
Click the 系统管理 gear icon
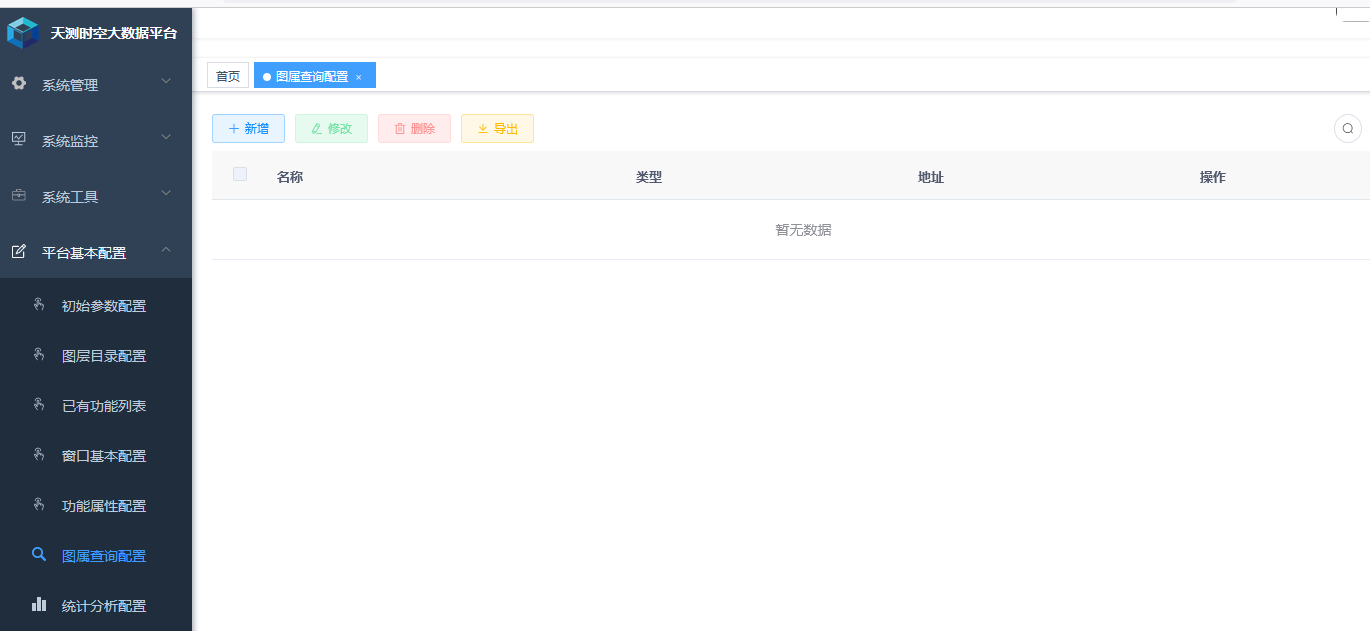click(19, 84)
